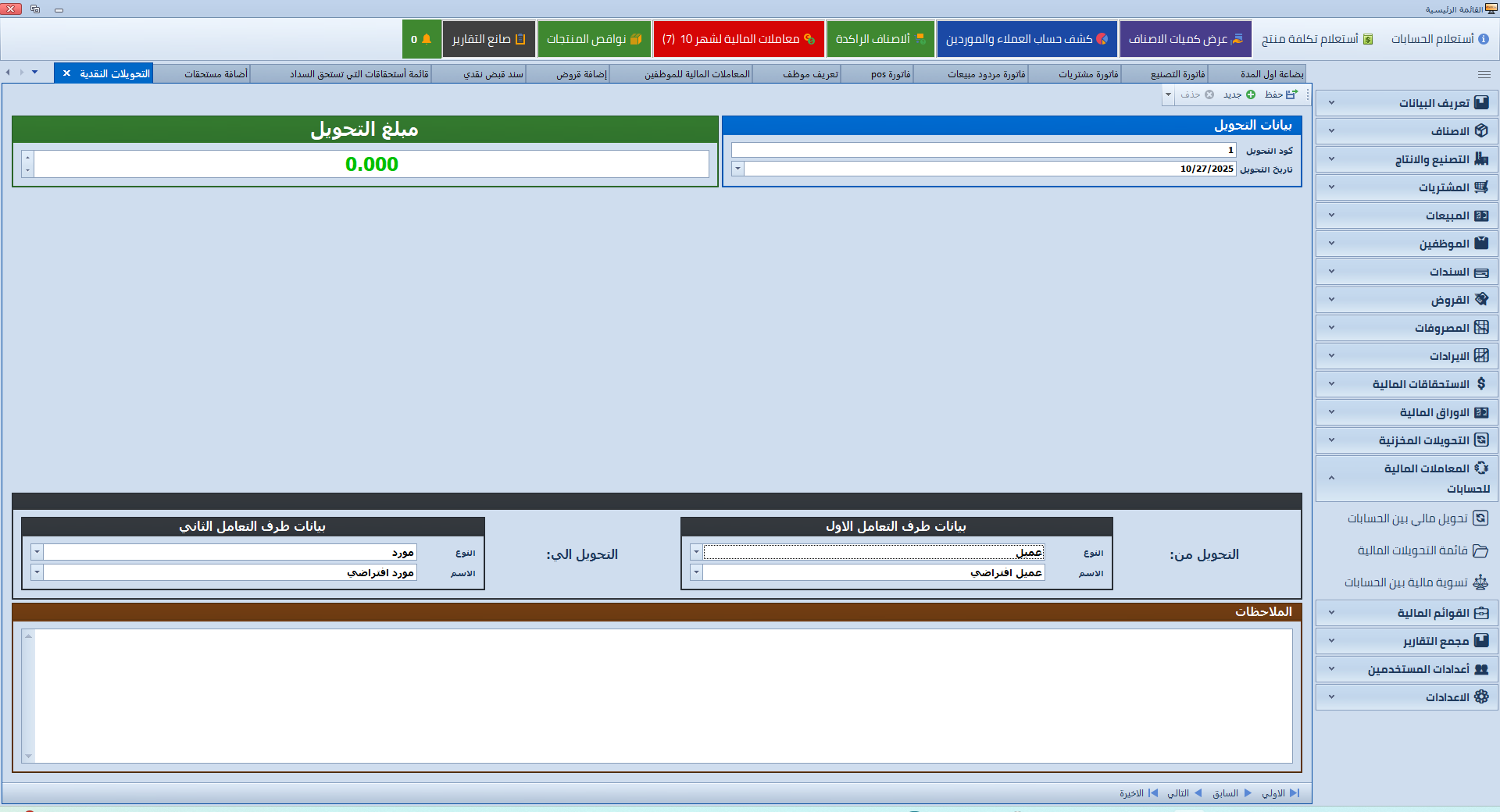Screen dimensions: 1500x812
Task: Click the notes scrollbar down arrow
Action: [x=28, y=757]
